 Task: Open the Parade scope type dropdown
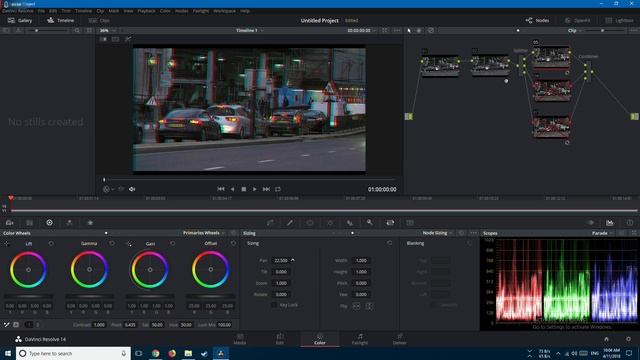point(602,233)
